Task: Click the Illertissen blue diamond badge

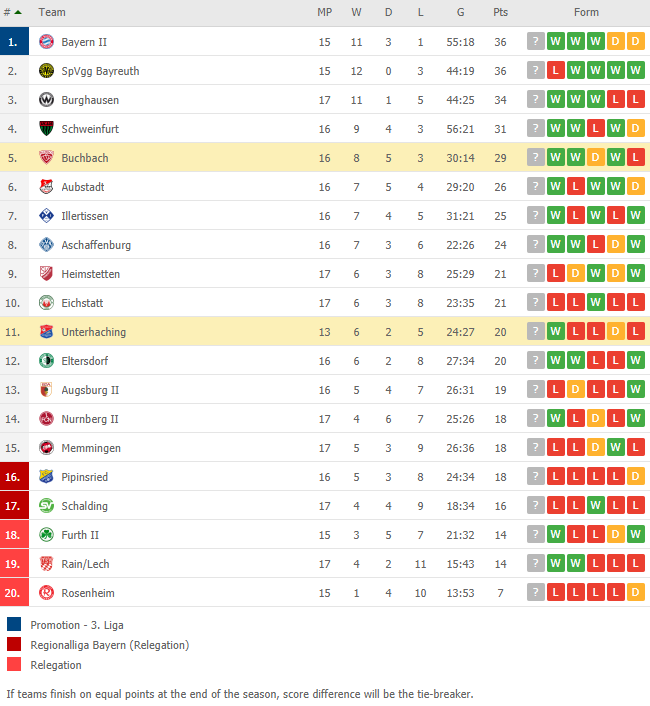Action: pyautogui.click(x=46, y=216)
